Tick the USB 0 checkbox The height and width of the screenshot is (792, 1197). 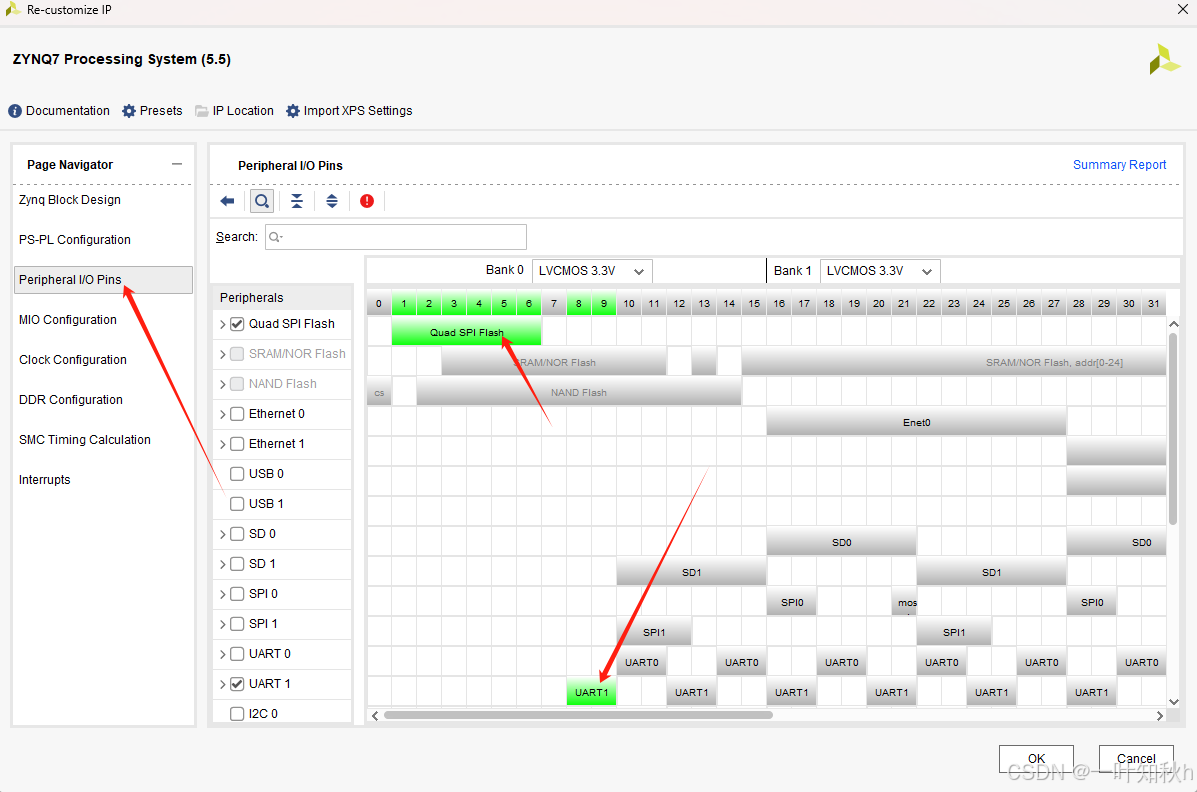(237, 474)
